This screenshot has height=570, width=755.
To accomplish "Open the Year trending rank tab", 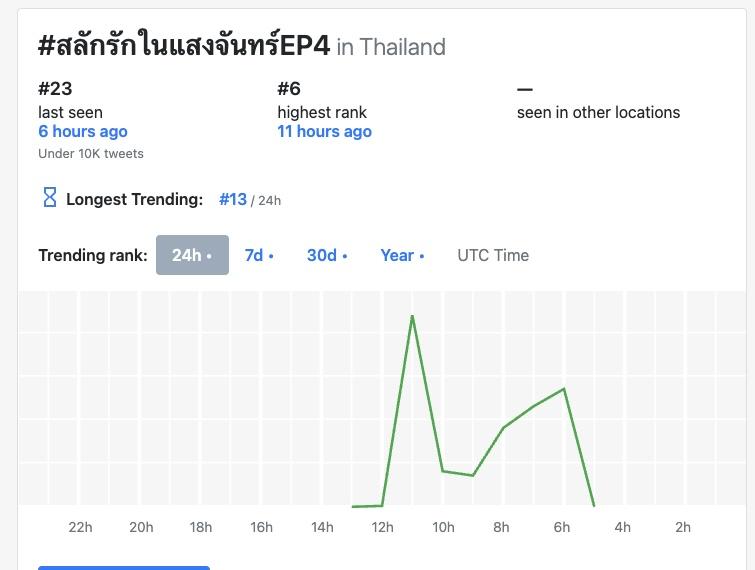I will [x=402, y=255].
